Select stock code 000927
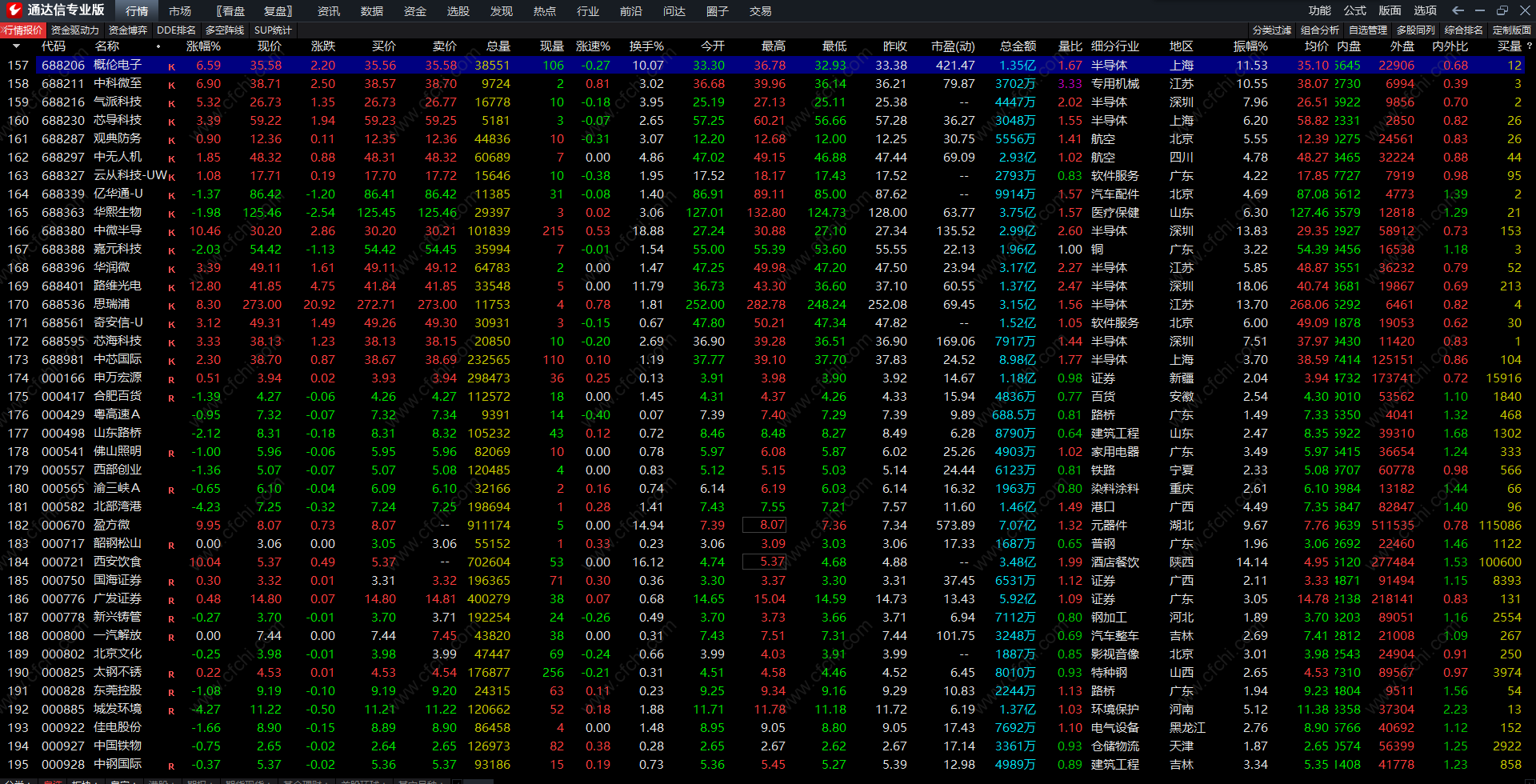Viewport: 1536px width, 784px height. click(x=63, y=746)
